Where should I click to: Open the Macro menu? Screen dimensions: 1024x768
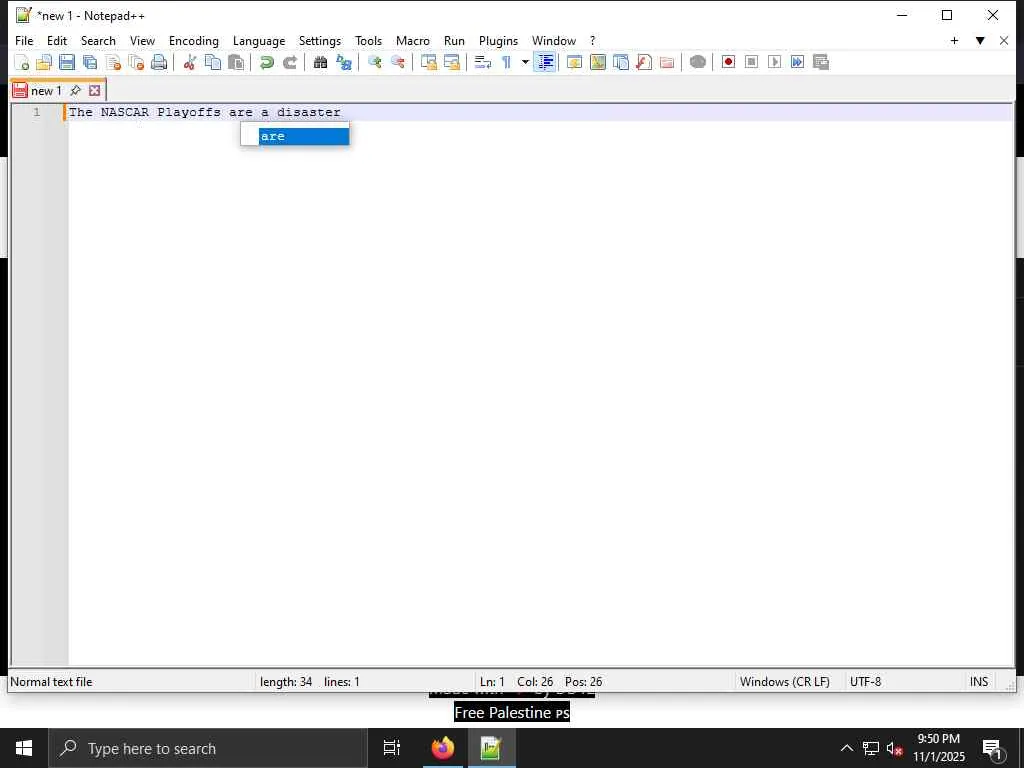tap(413, 40)
